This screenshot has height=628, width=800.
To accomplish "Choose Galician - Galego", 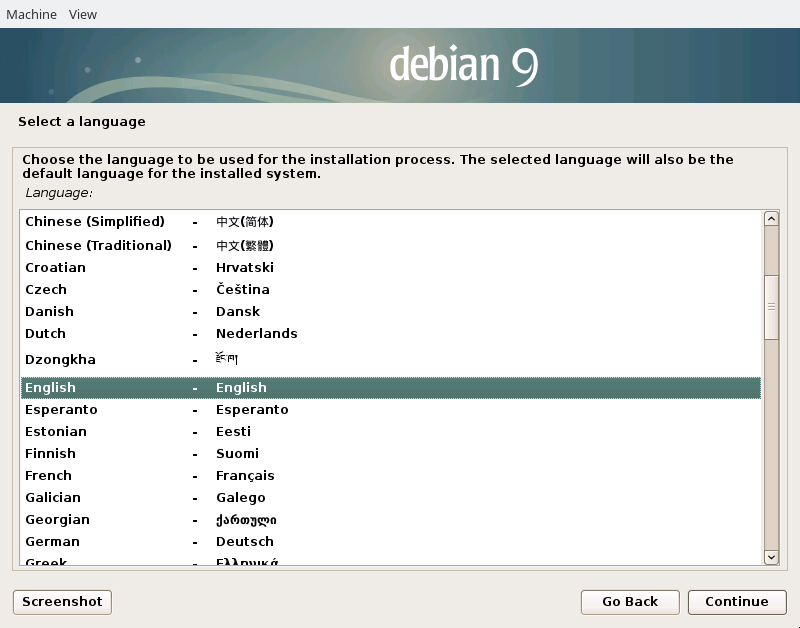I will [391, 497].
